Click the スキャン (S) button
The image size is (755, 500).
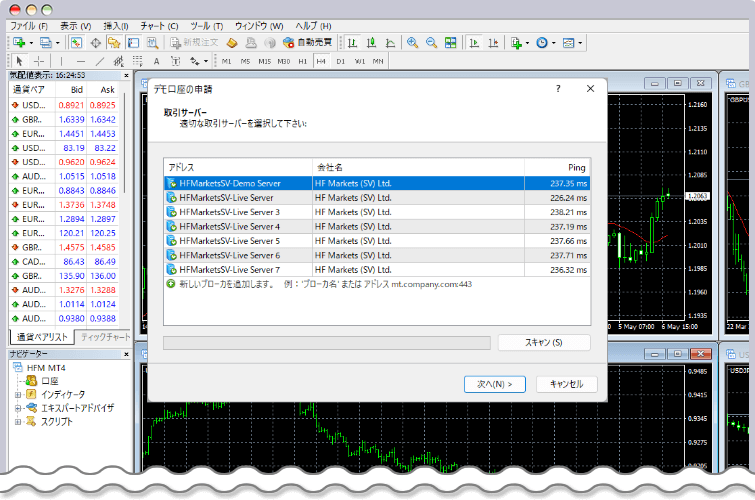(x=544, y=342)
